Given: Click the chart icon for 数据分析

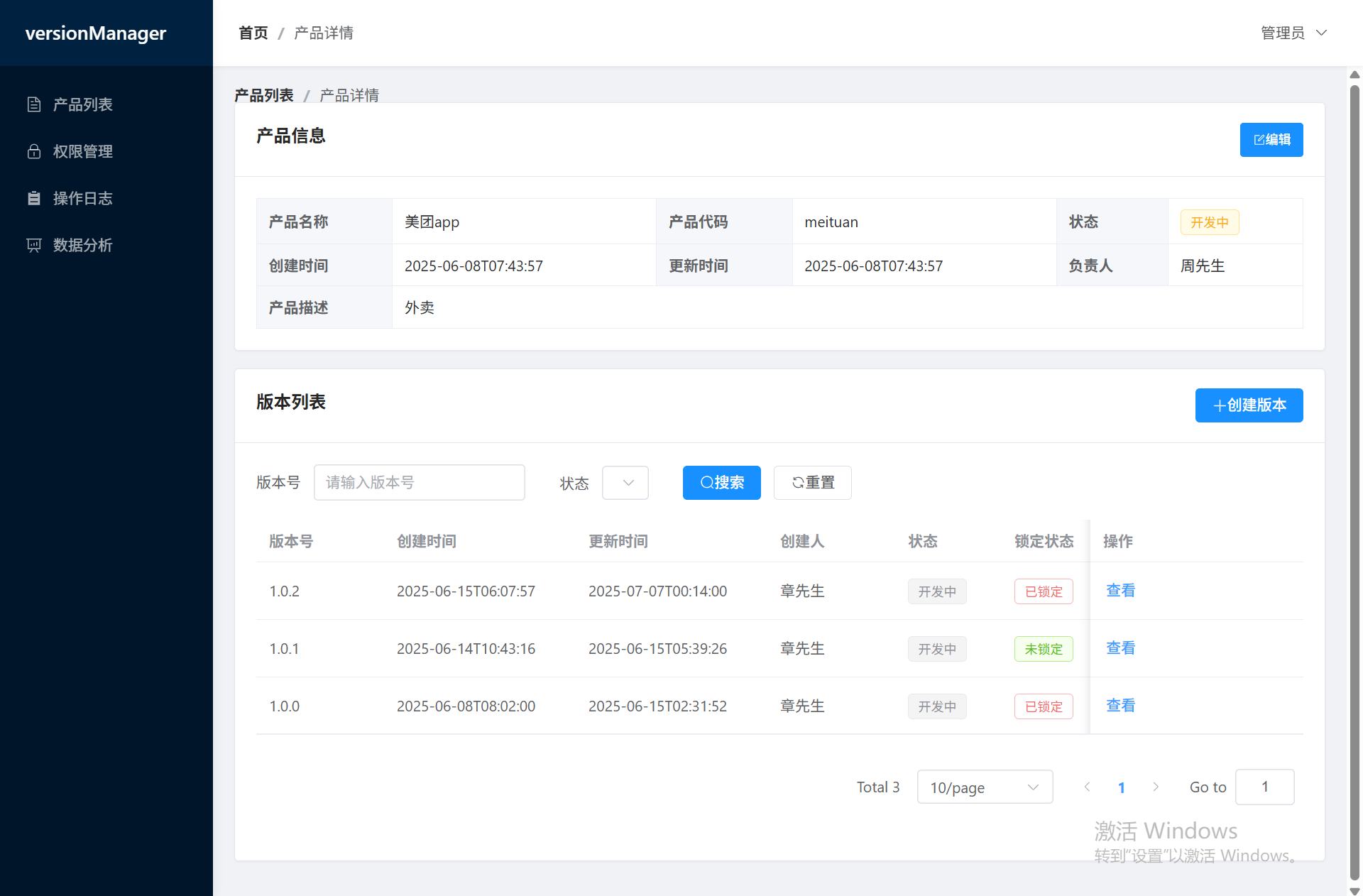Looking at the screenshot, I should (x=34, y=245).
